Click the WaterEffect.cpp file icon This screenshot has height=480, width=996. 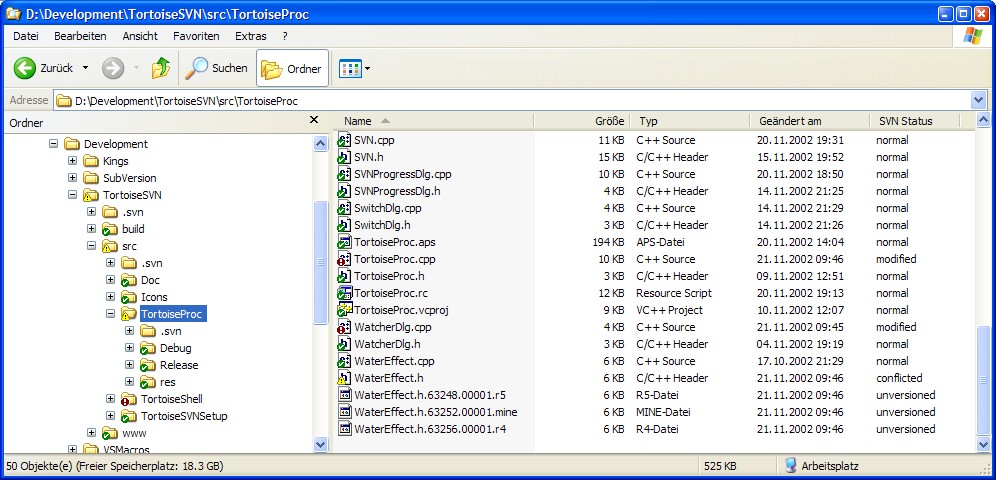click(x=344, y=361)
